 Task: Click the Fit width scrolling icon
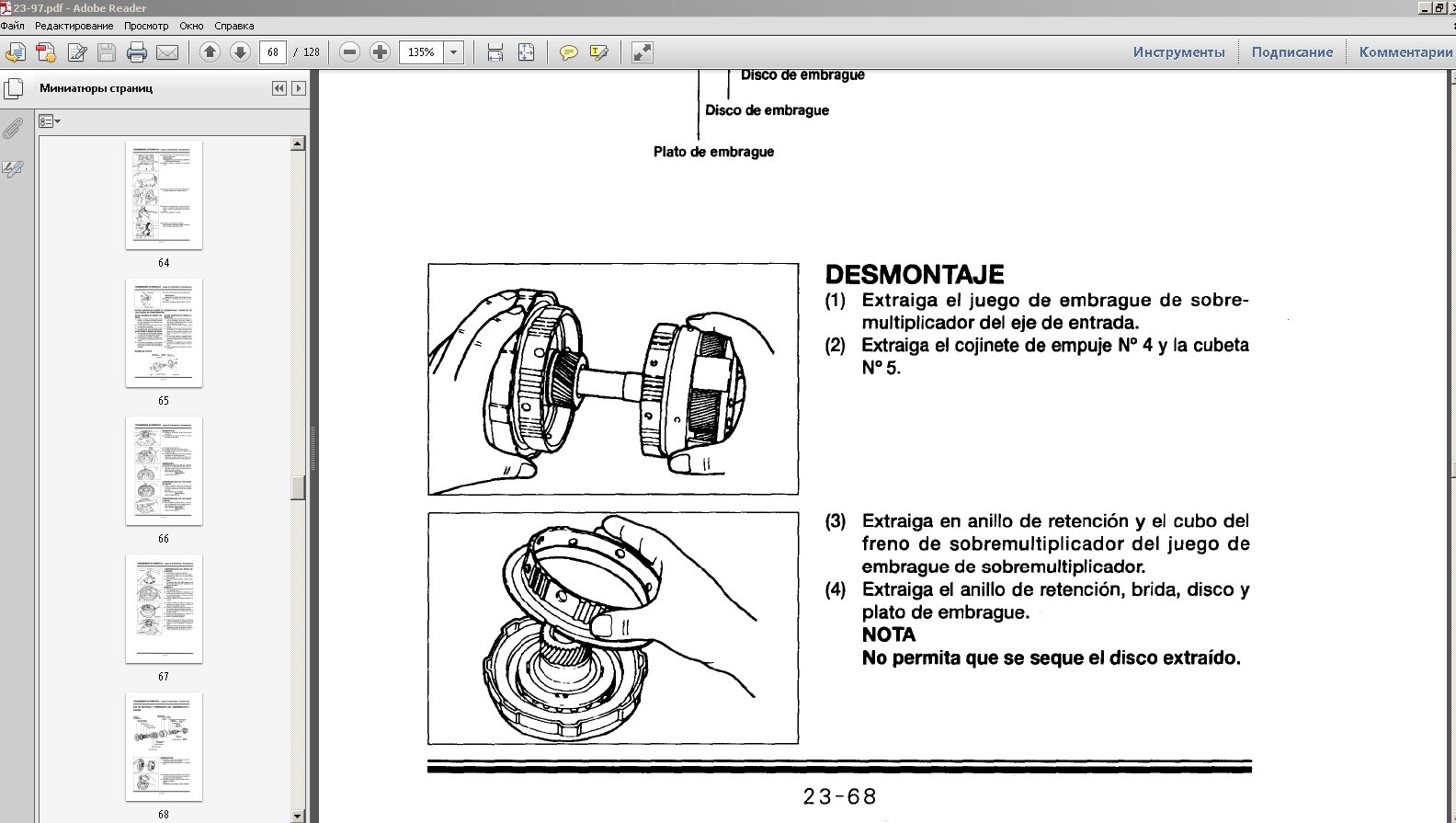pyautogui.click(x=495, y=52)
